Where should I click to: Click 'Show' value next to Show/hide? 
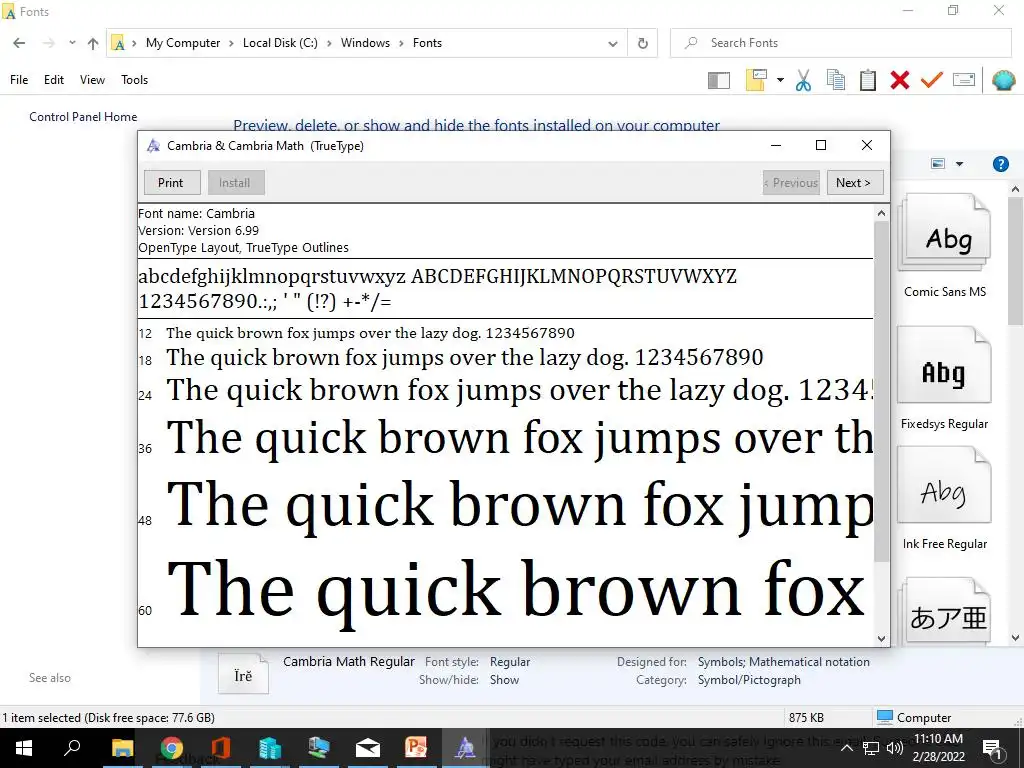coord(504,680)
